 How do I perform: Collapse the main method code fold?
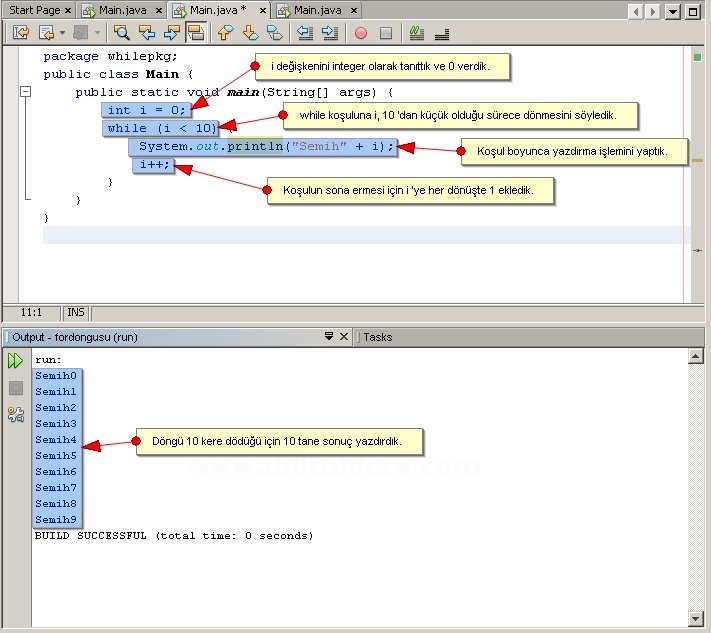(x=26, y=92)
